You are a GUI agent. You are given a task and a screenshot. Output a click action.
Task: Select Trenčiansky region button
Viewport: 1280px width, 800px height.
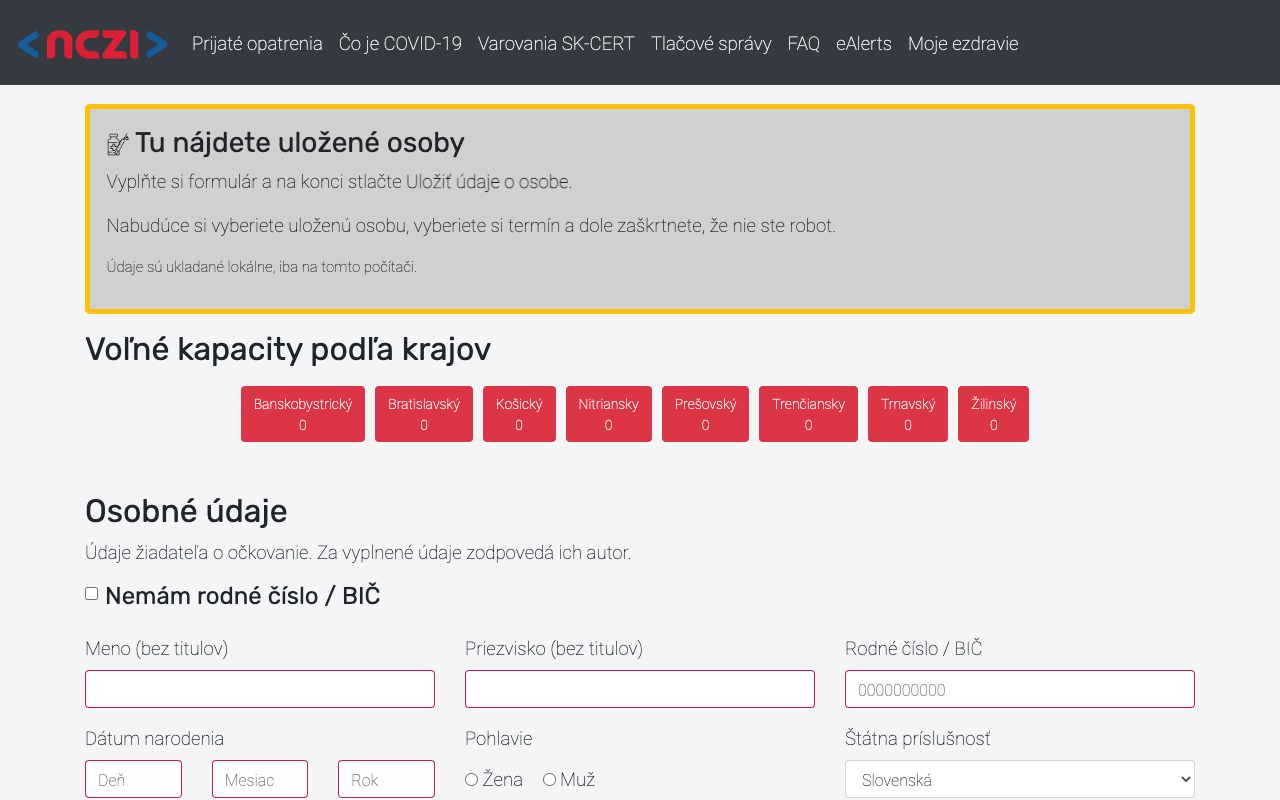click(x=808, y=414)
